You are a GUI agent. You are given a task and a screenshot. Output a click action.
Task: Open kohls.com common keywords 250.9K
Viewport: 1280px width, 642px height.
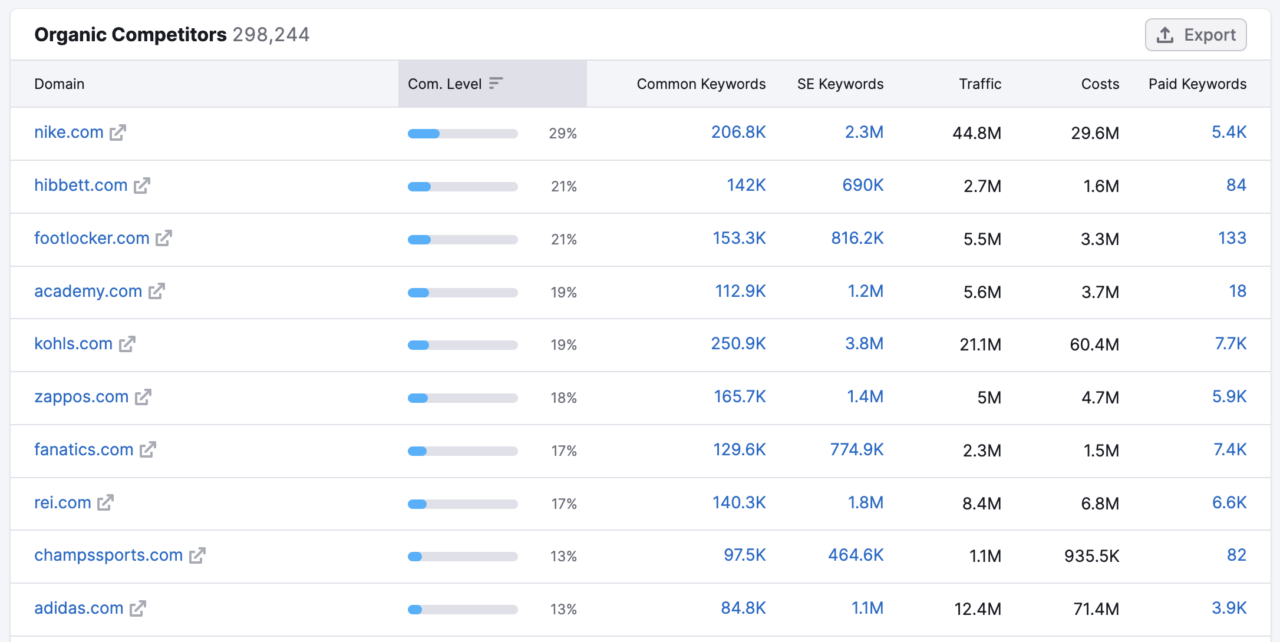click(x=739, y=344)
